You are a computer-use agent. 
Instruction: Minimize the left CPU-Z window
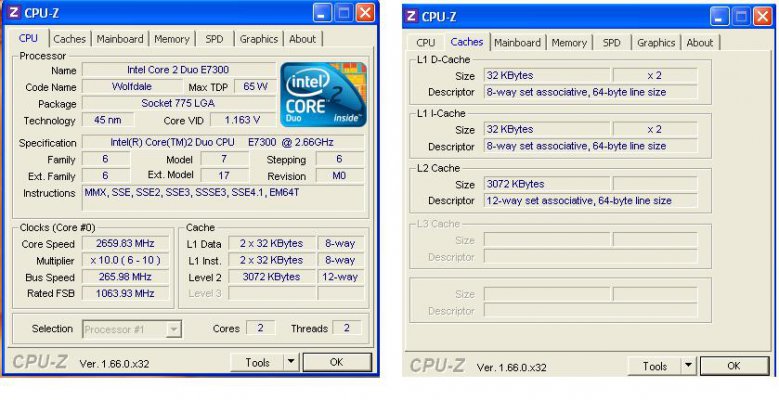pyautogui.click(x=322, y=13)
